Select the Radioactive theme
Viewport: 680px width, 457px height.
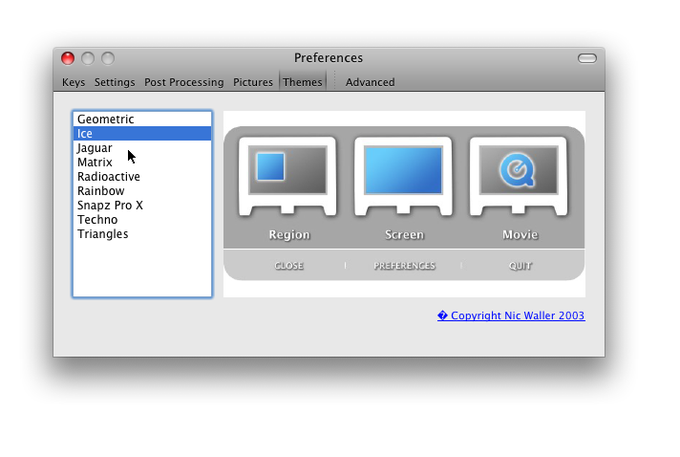coord(142,176)
